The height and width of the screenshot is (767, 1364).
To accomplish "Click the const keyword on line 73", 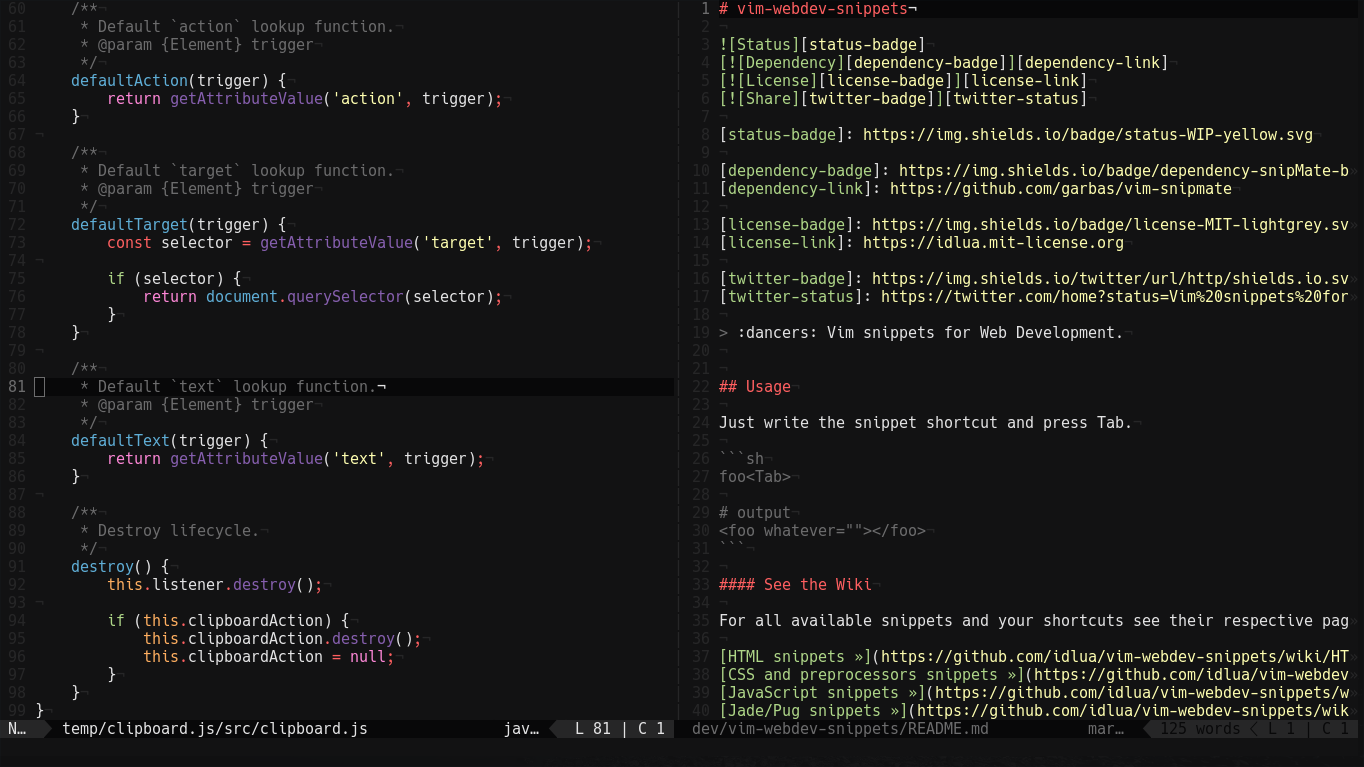I will click(x=129, y=242).
